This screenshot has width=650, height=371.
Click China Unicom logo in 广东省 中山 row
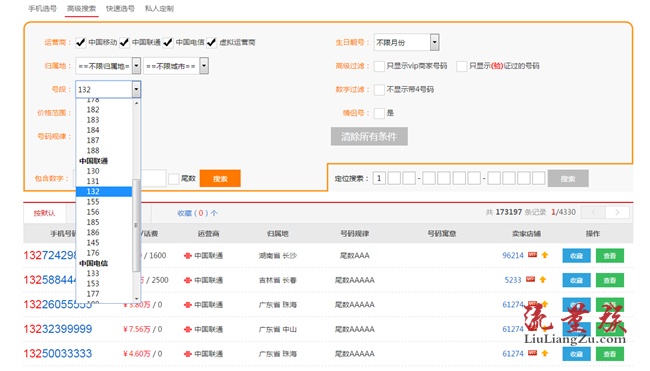(187, 330)
